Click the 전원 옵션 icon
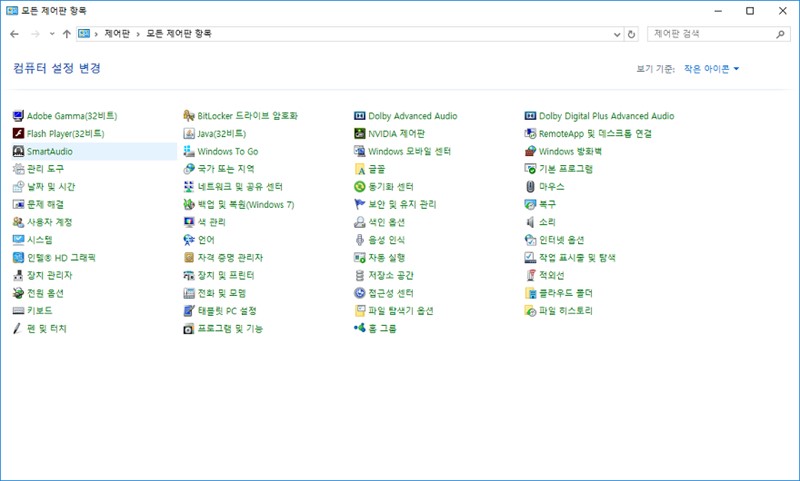This screenshot has height=481, width=800. point(18,293)
